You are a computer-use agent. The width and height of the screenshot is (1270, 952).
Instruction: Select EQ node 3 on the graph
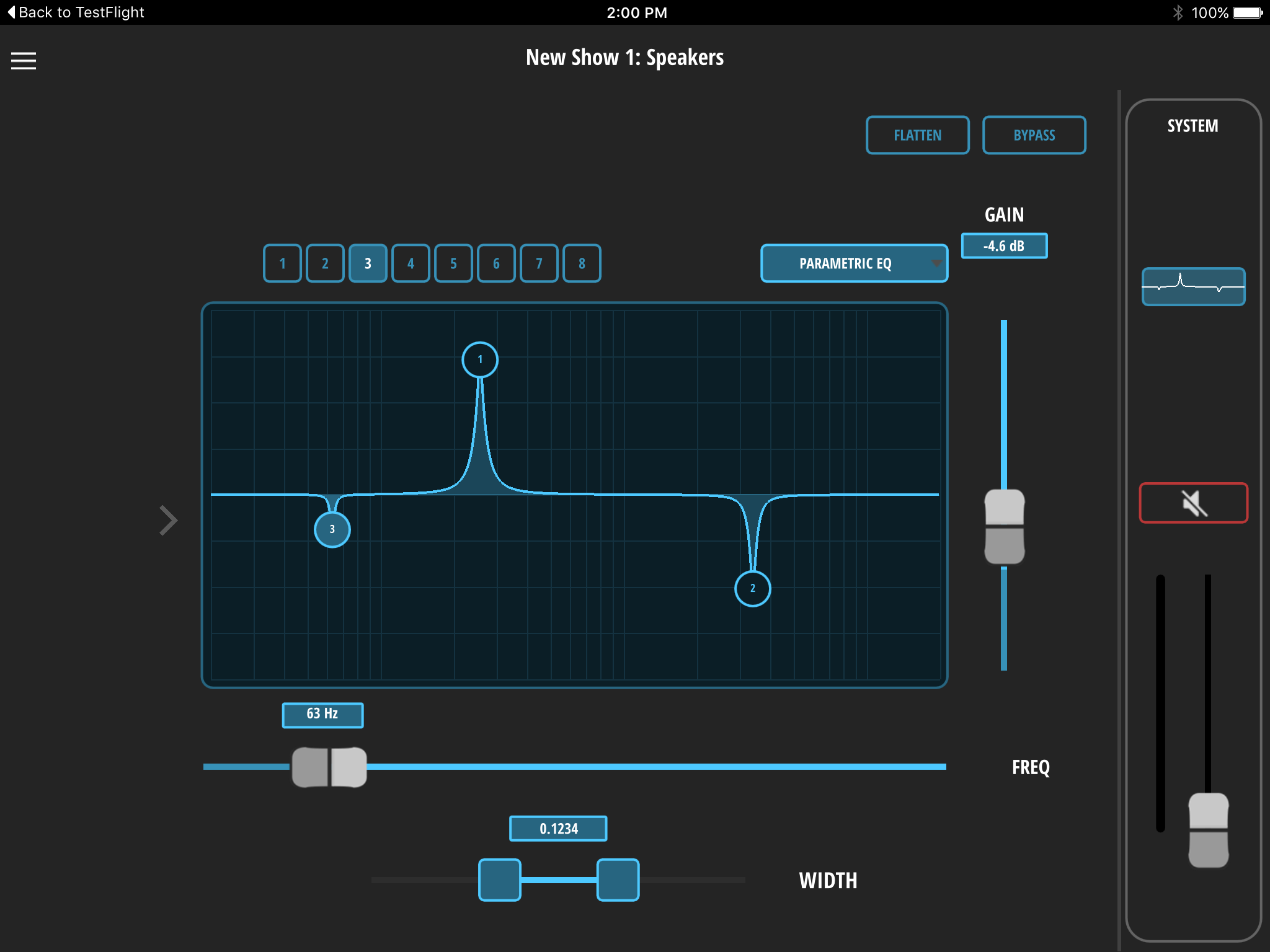(x=332, y=529)
